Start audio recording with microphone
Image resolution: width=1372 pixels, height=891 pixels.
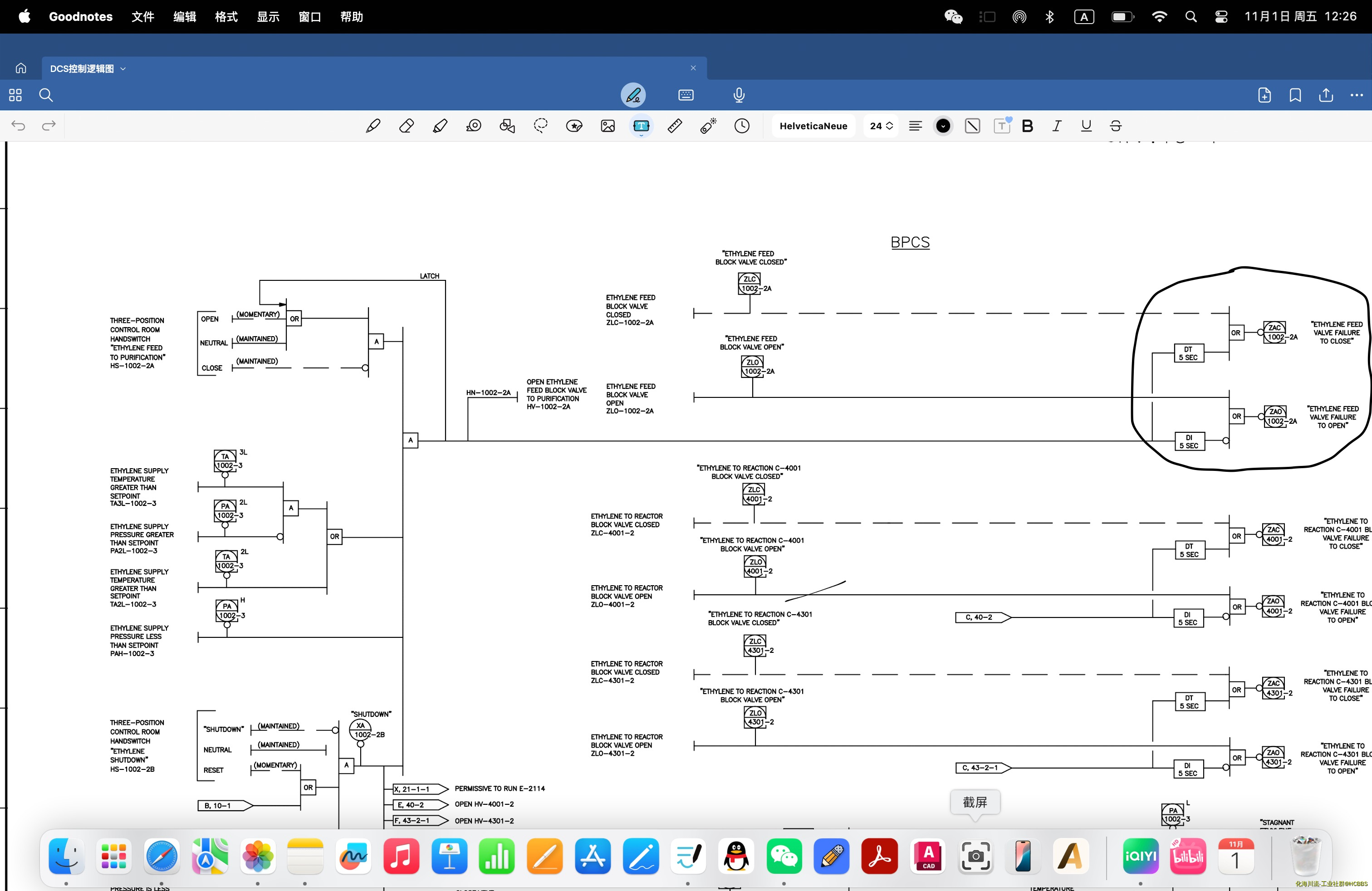tap(739, 95)
